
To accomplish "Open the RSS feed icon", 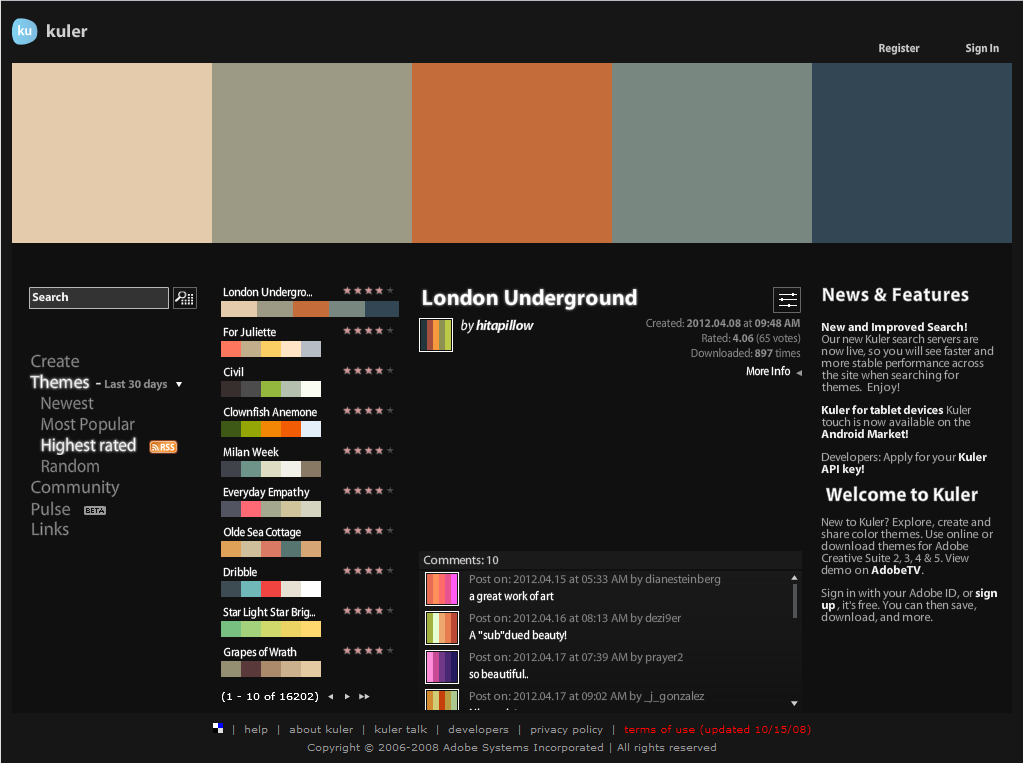I will click(163, 447).
